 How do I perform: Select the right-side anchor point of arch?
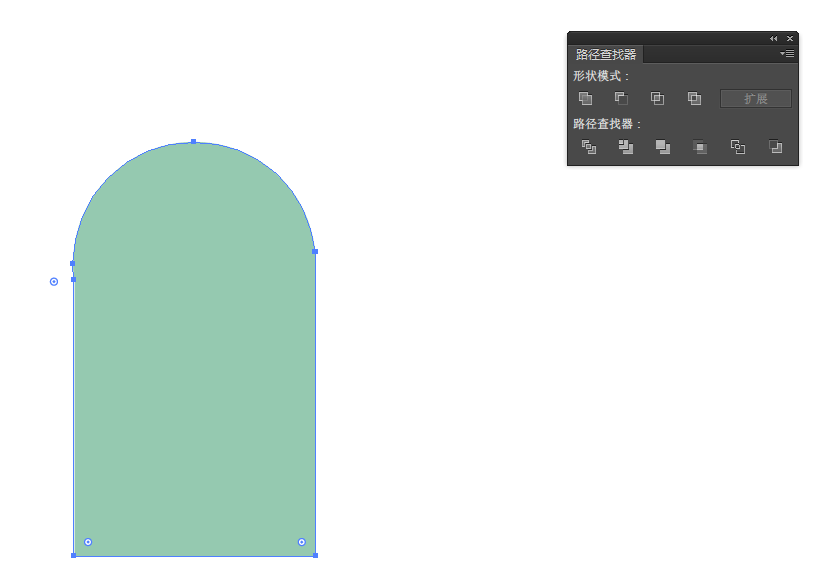point(315,251)
